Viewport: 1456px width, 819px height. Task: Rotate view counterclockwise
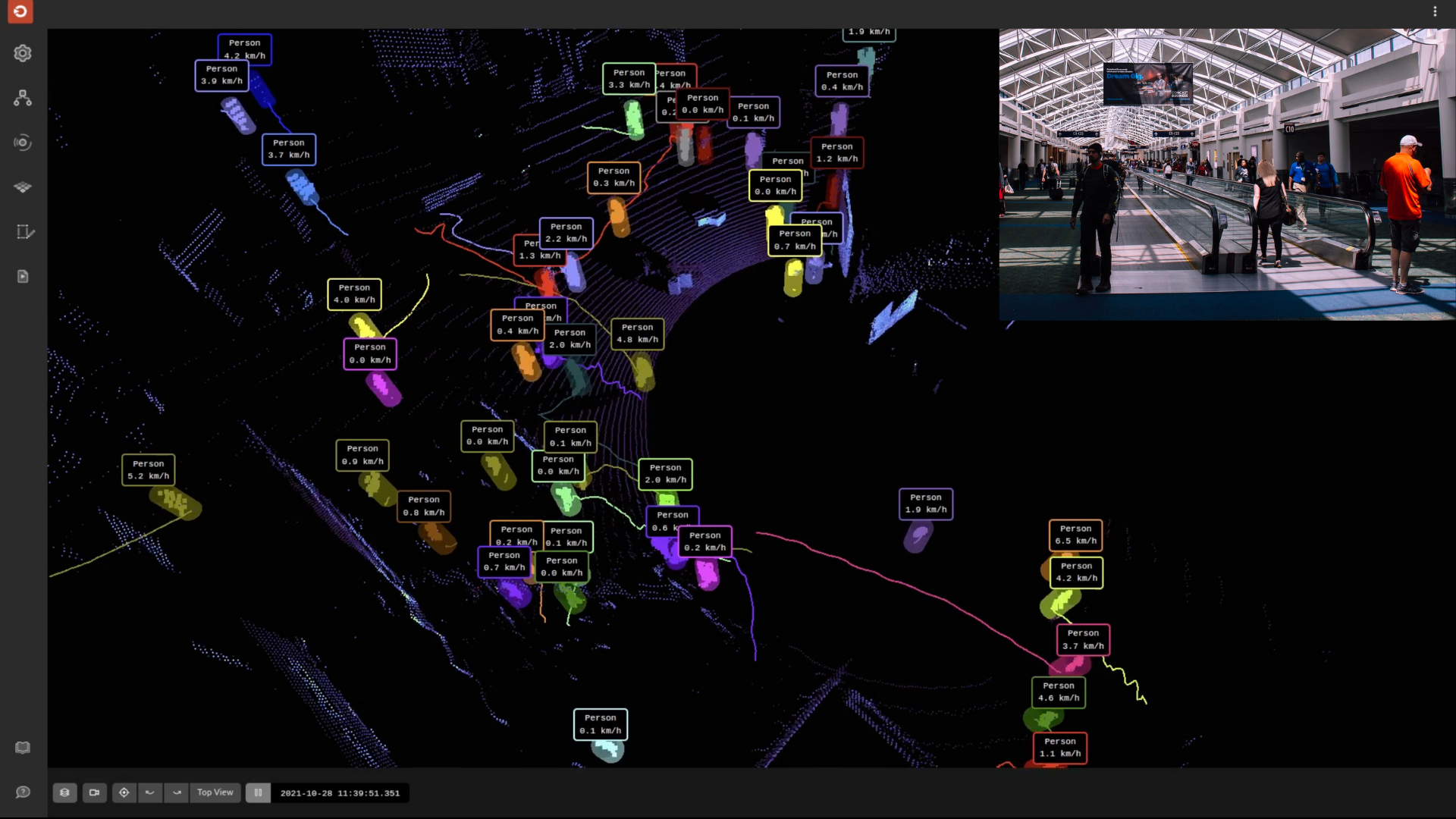click(x=150, y=792)
